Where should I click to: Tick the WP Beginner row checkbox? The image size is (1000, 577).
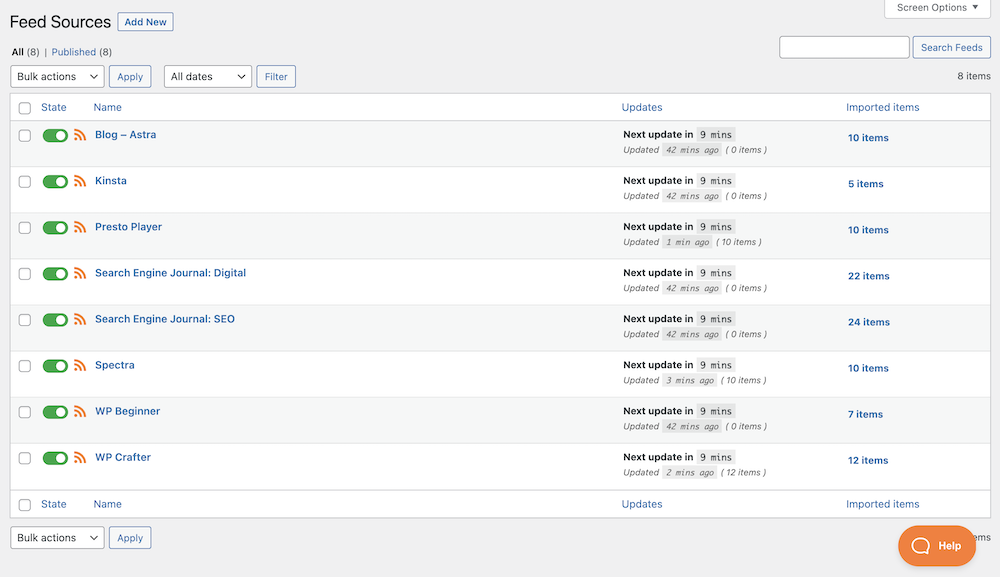pos(25,413)
